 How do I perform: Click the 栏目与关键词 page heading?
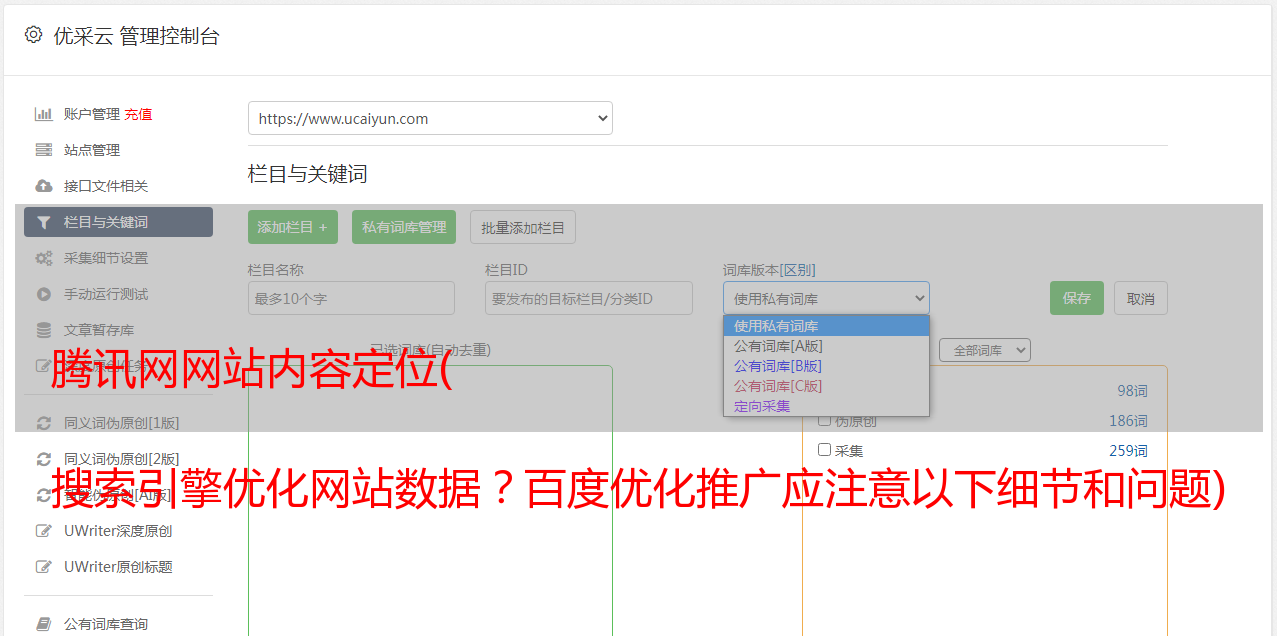point(308,174)
